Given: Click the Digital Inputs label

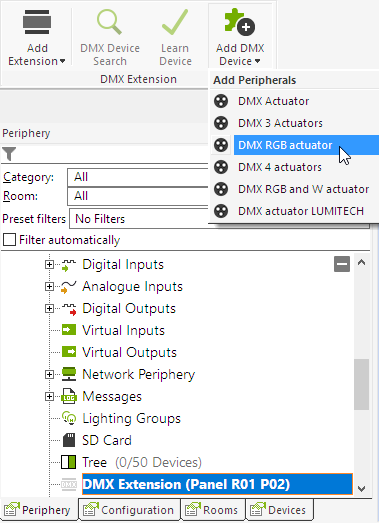Looking at the screenshot, I should coord(123,265).
